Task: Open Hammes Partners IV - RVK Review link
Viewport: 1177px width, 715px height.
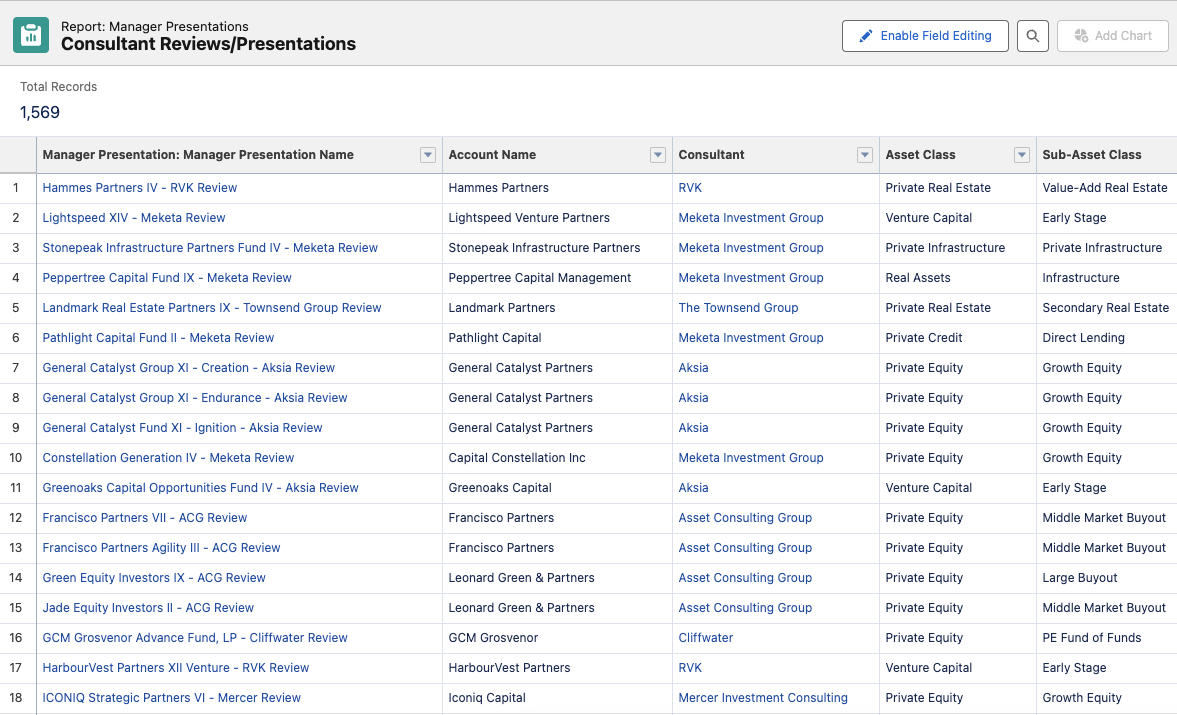Action: tap(140, 188)
